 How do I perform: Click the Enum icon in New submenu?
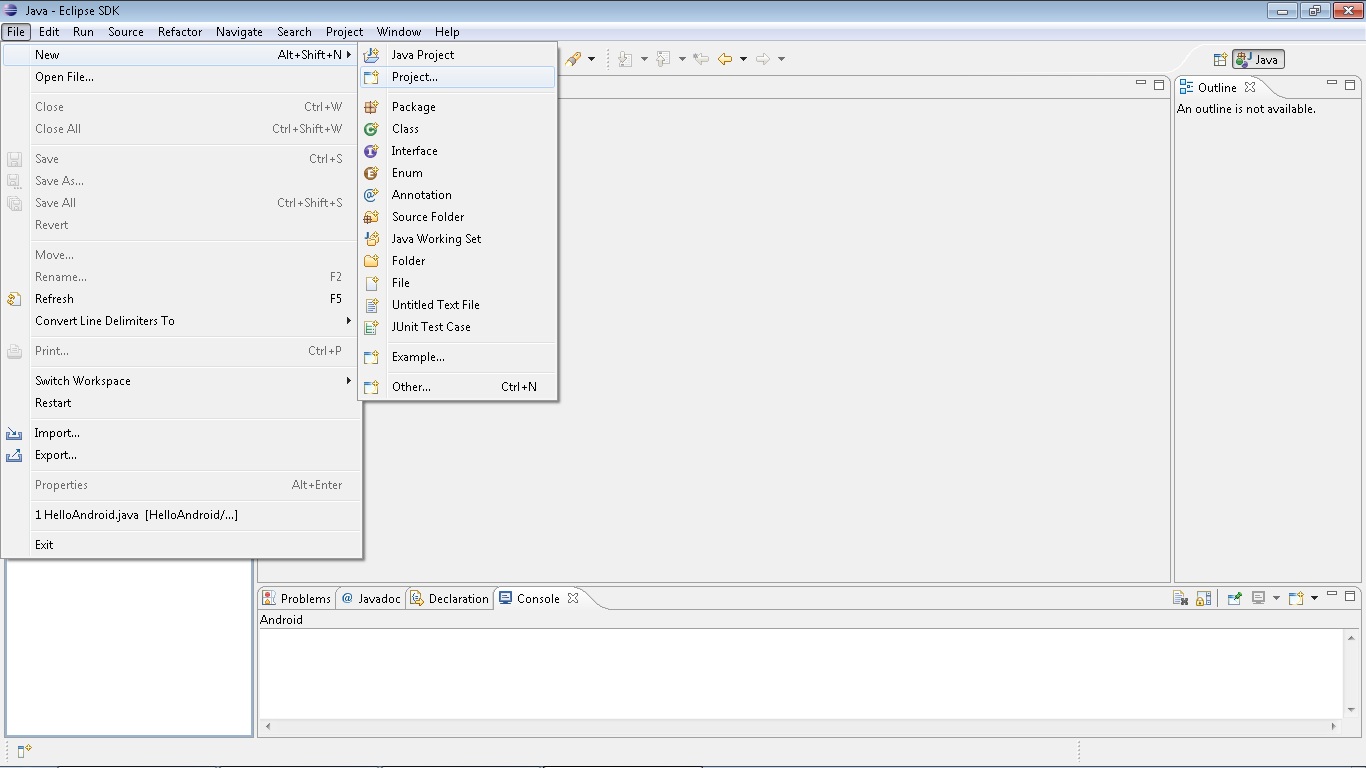pyautogui.click(x=371, y=173)
